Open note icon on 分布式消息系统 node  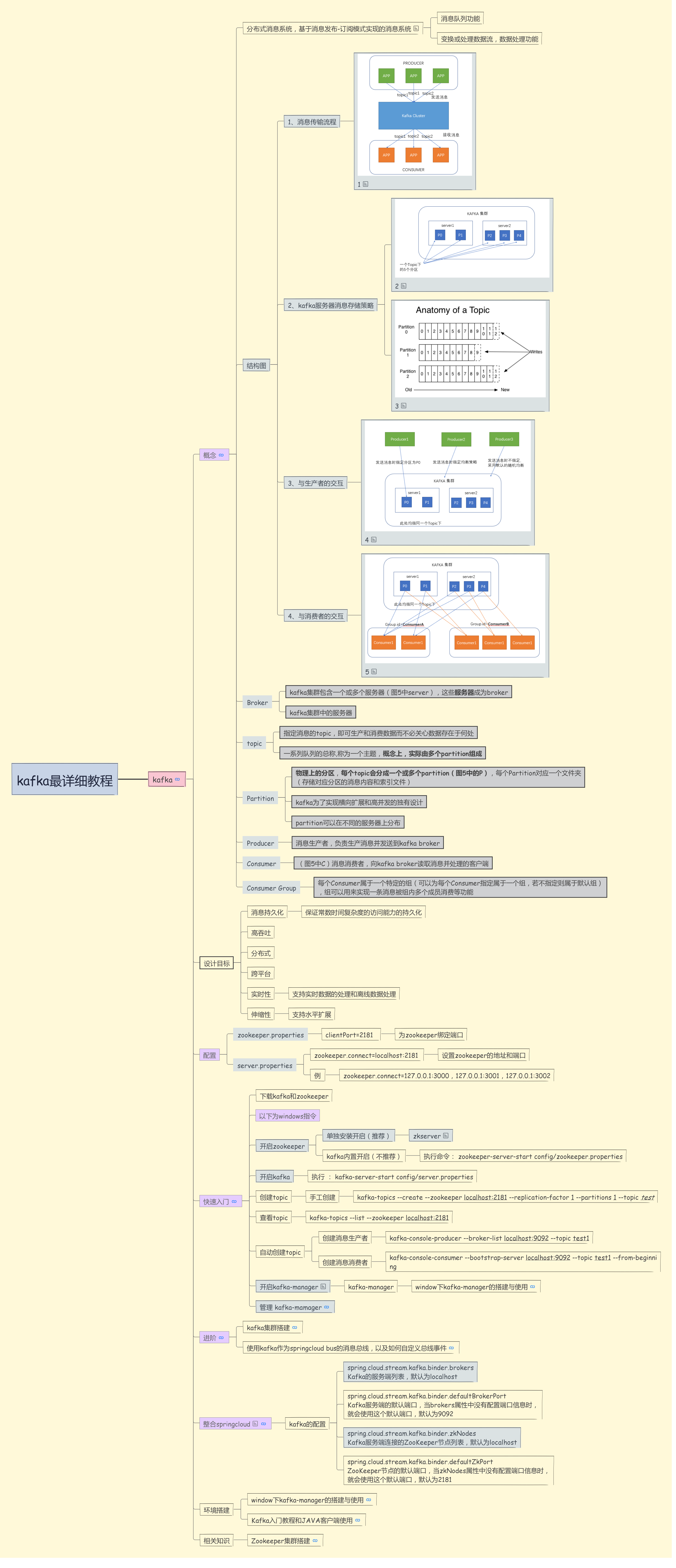pyautogui.click(x=418, y=29)
